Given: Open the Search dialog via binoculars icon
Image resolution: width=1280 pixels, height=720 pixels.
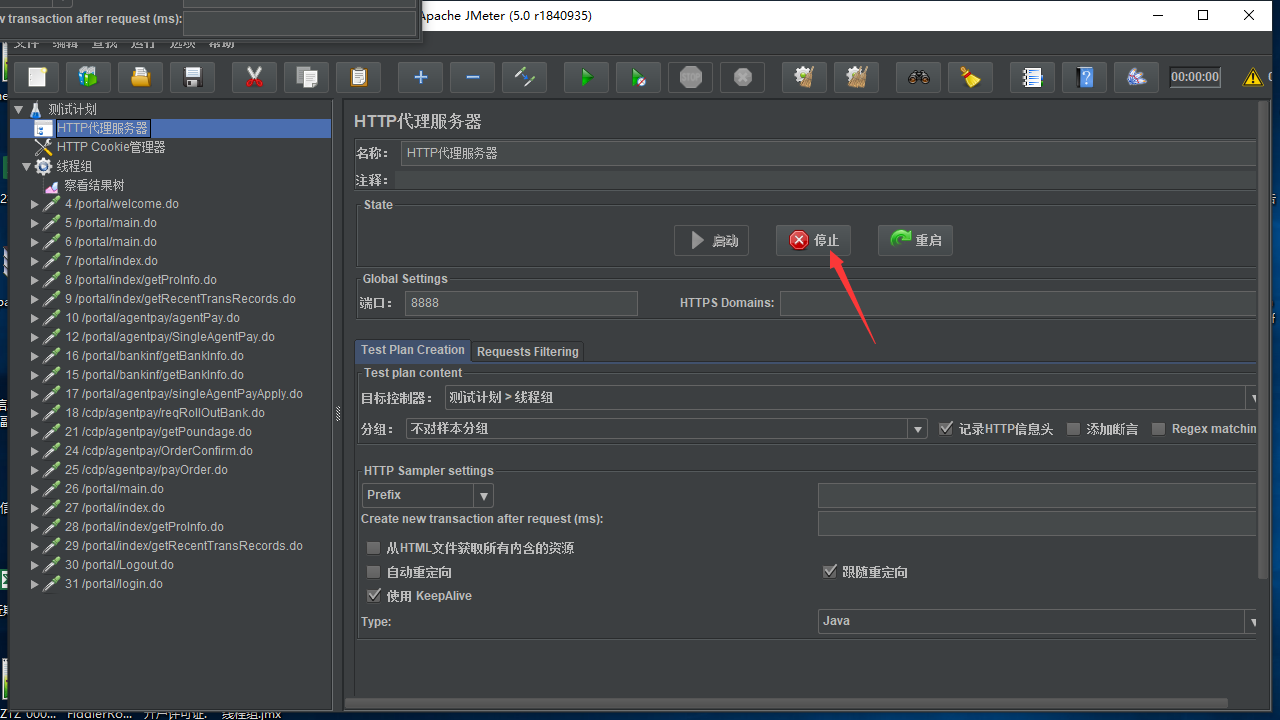Looking at the screenshot, I should coord(917,77).
